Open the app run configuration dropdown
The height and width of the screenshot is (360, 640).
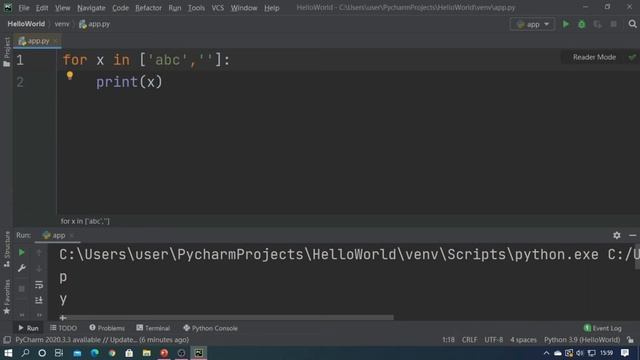(x=532, y=24)
